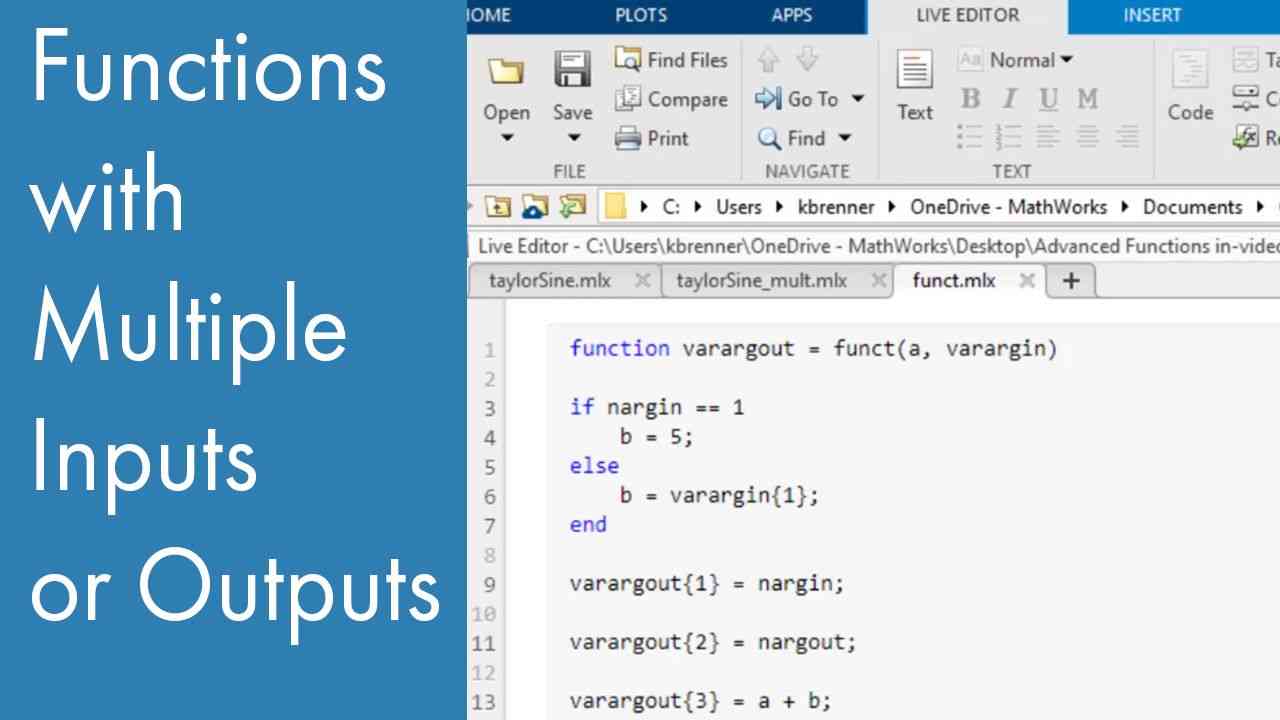Switch to the taylorSine_mult.mlx tab
The width and height of the screenshot is (1280, 720).
pos(761,281)
